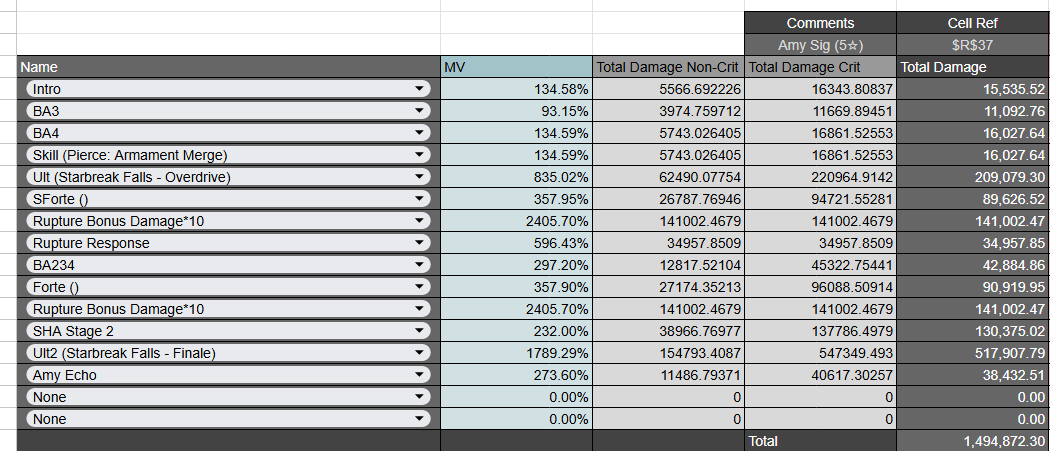Select non-crit value 27174.35213
The width and height of the screenshot is (1050, 451).
coord(668,287)
